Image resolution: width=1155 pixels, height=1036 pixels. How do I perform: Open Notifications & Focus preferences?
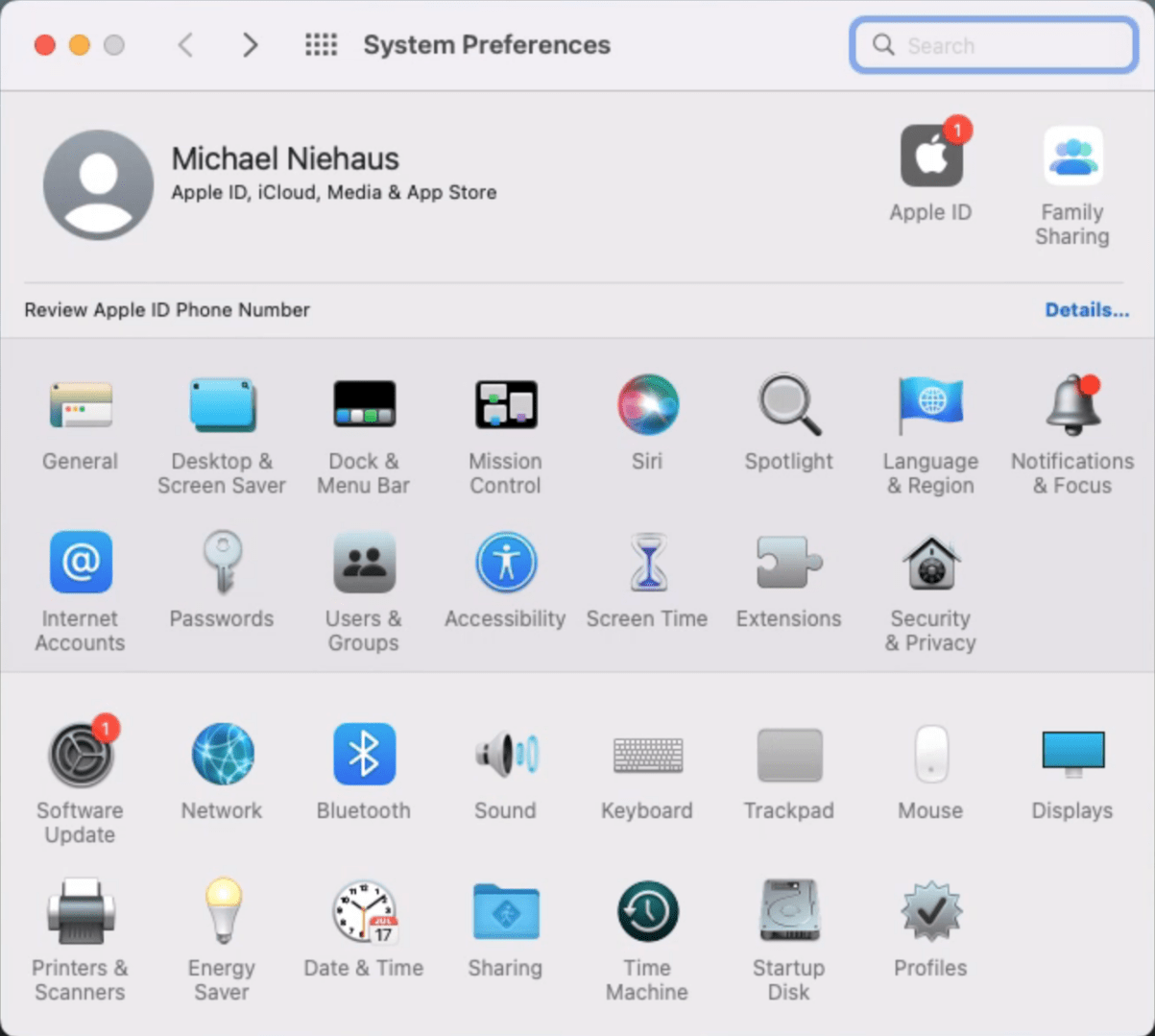(x=1071, y=406)
